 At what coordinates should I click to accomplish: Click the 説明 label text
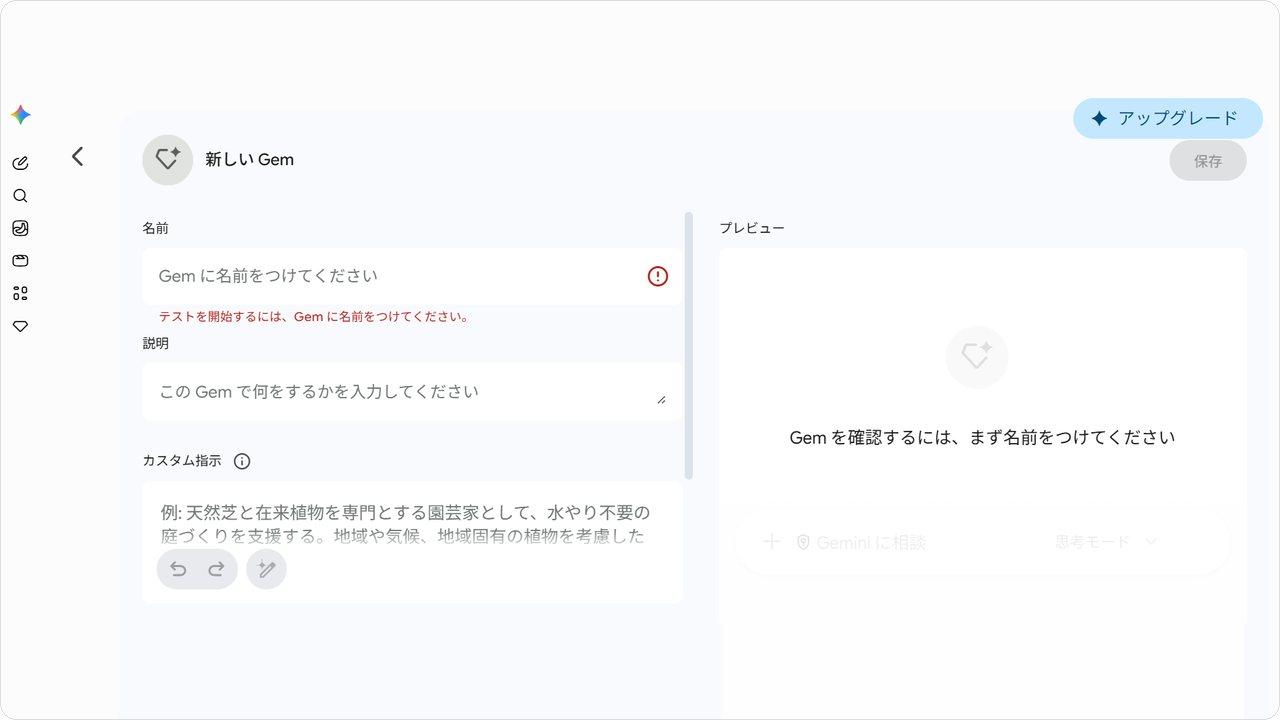point(155,343)
